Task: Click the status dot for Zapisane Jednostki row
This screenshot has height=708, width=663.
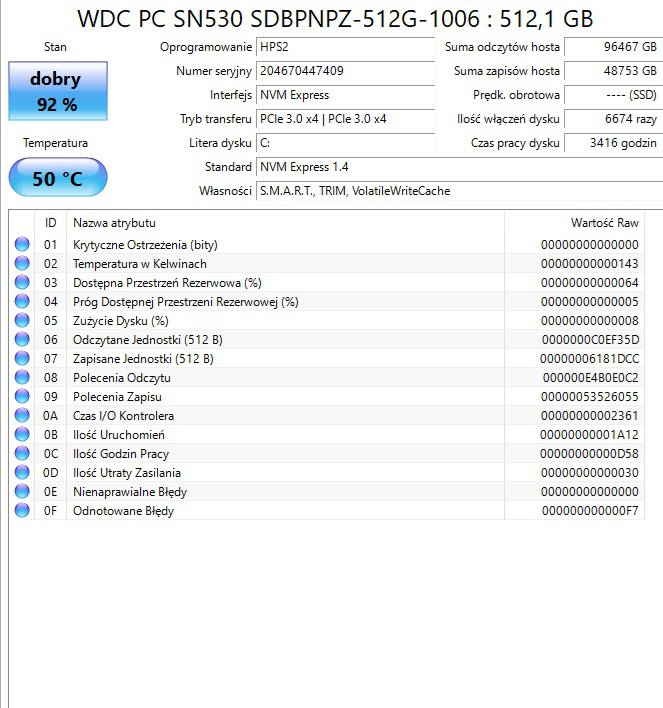Action: point(22,358)
